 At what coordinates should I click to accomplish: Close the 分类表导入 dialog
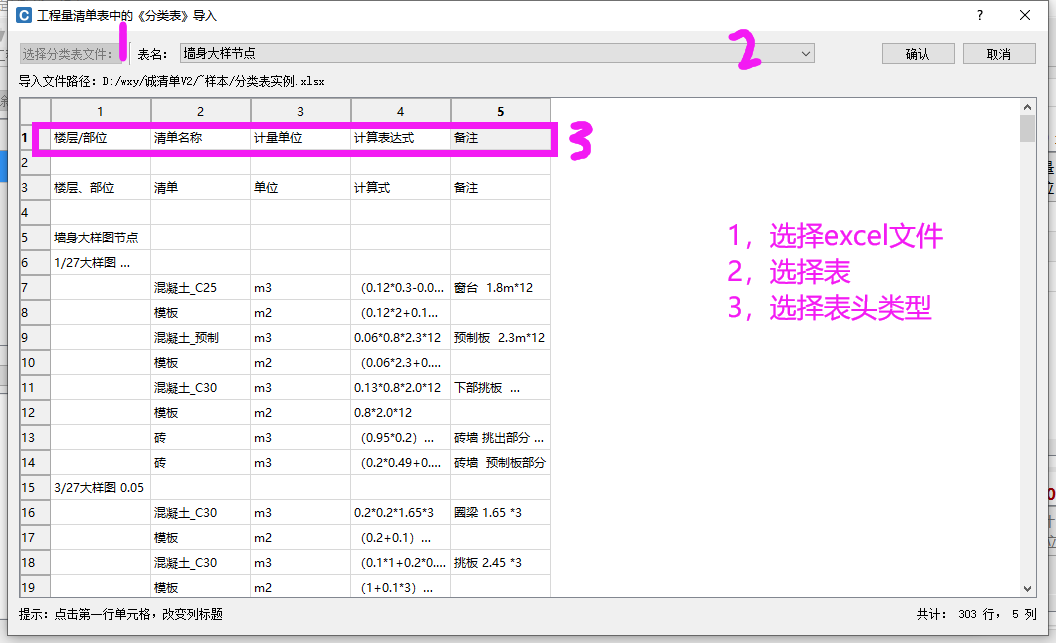point(1025,15)
